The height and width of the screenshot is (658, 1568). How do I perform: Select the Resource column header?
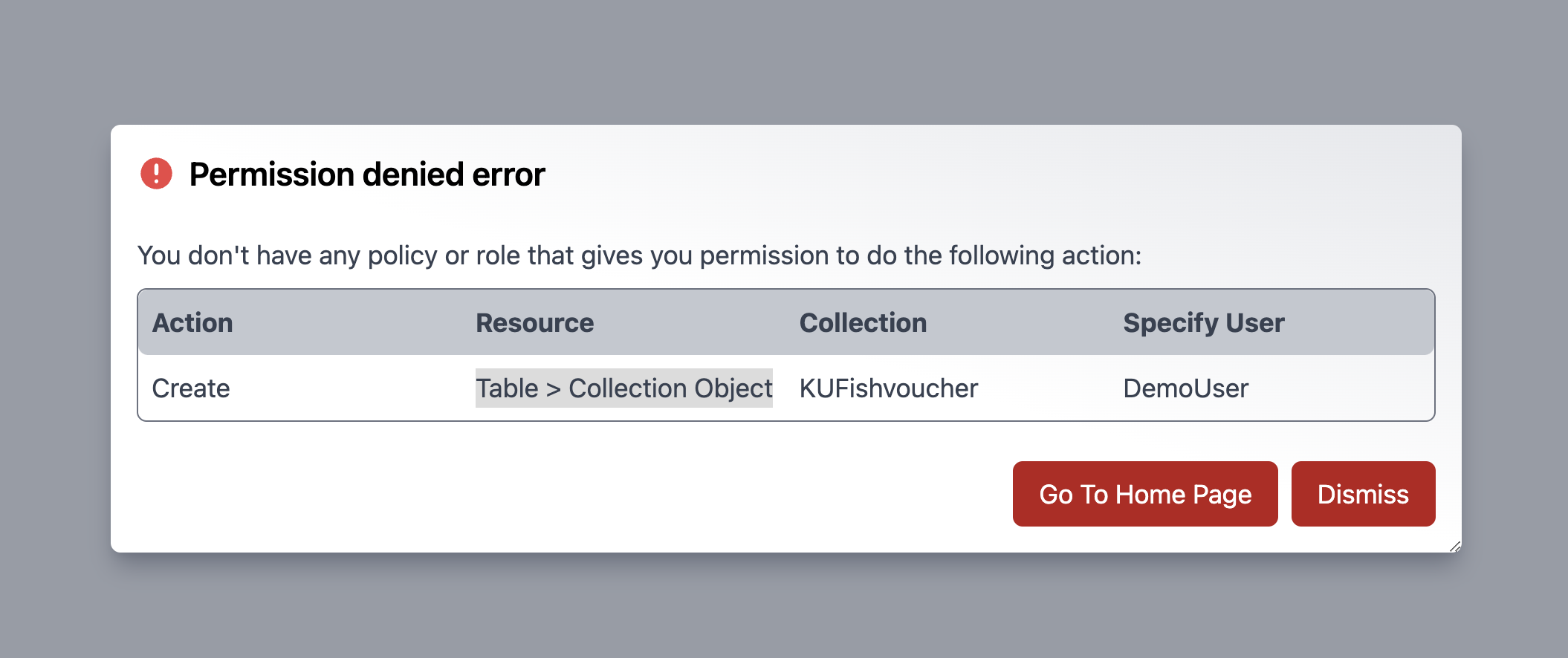pyautogui.click(x=534, y=322)
